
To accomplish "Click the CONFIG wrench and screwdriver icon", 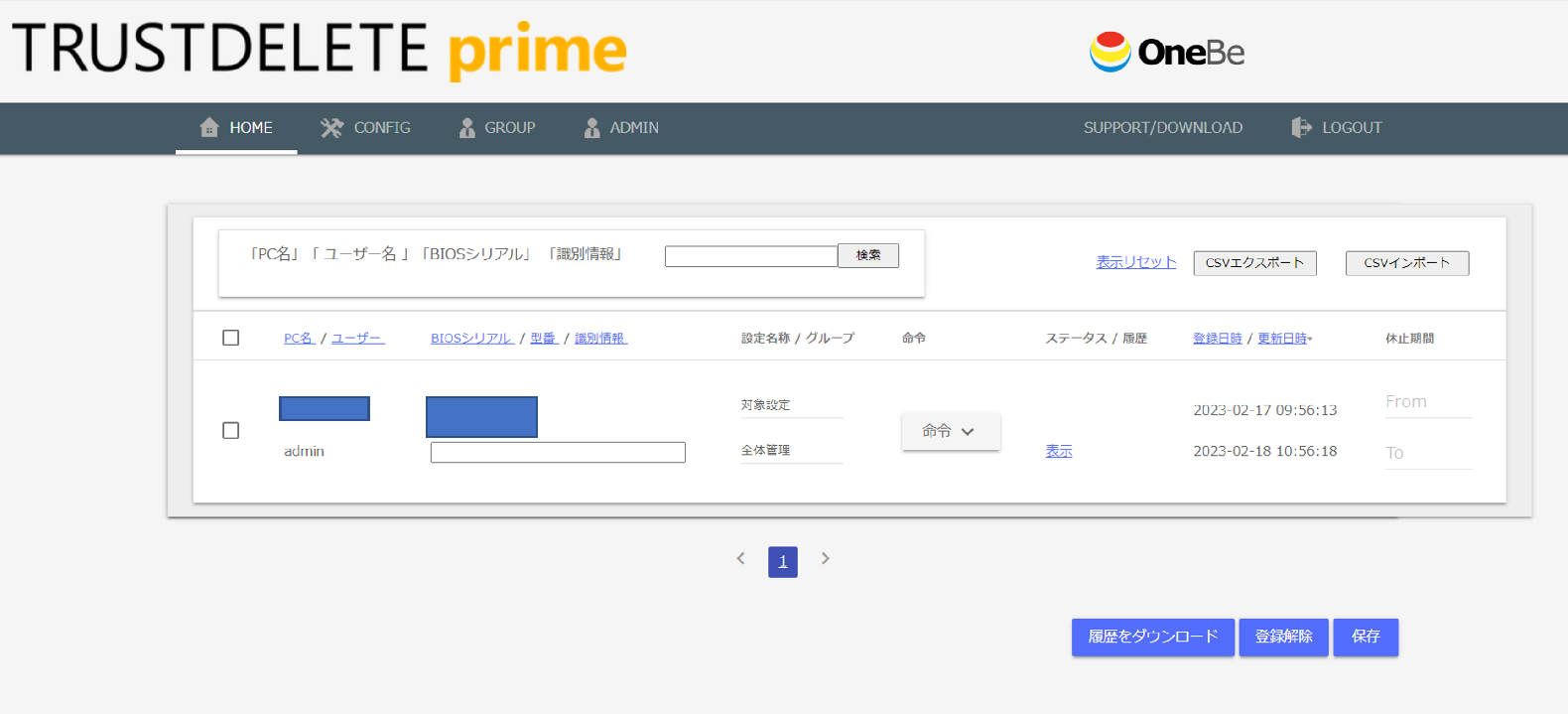I will pyautogui.click(x=331, y=127).
